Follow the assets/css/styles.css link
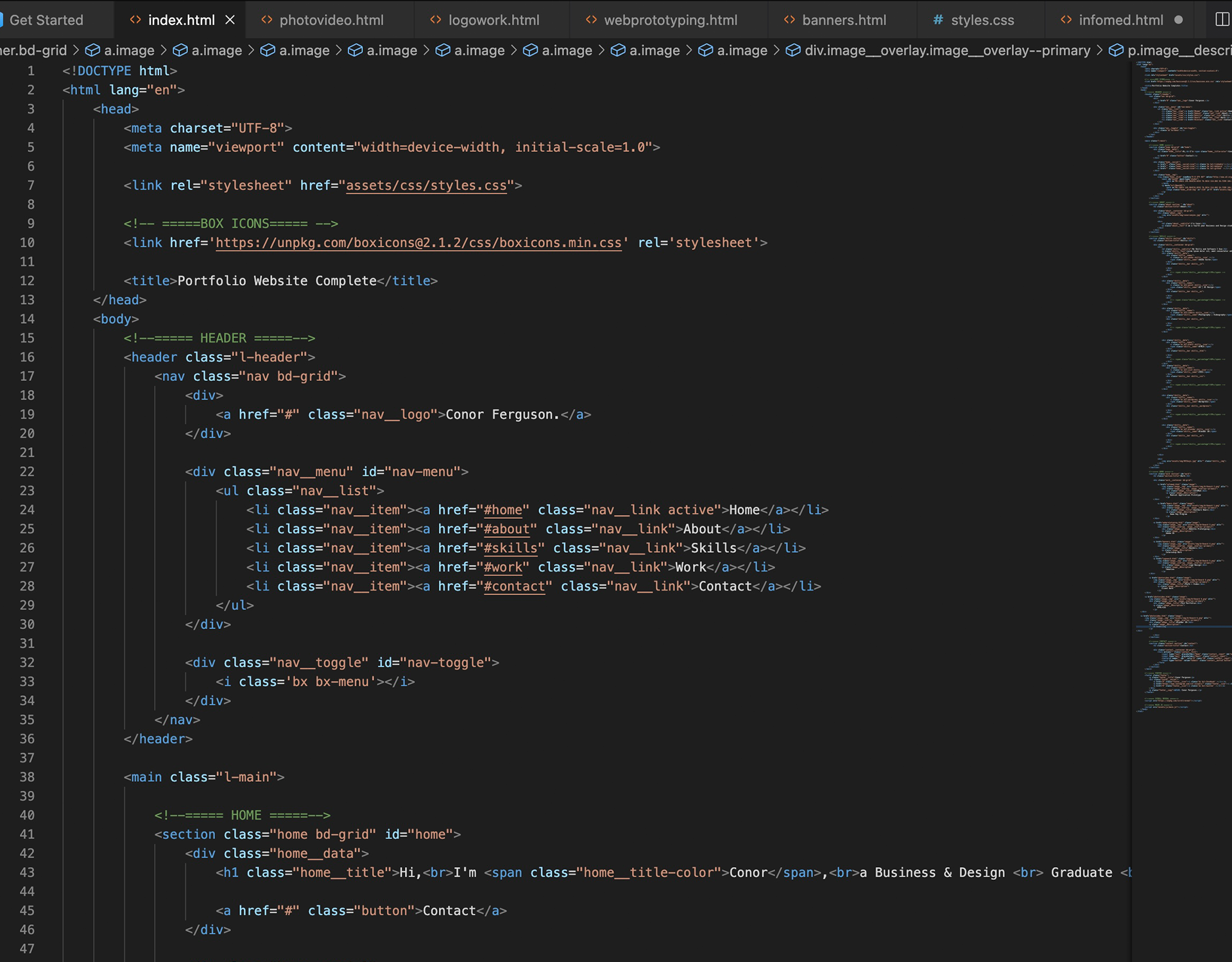The image size is (1232, 962). pyautogui.click(x=426, y=185)
